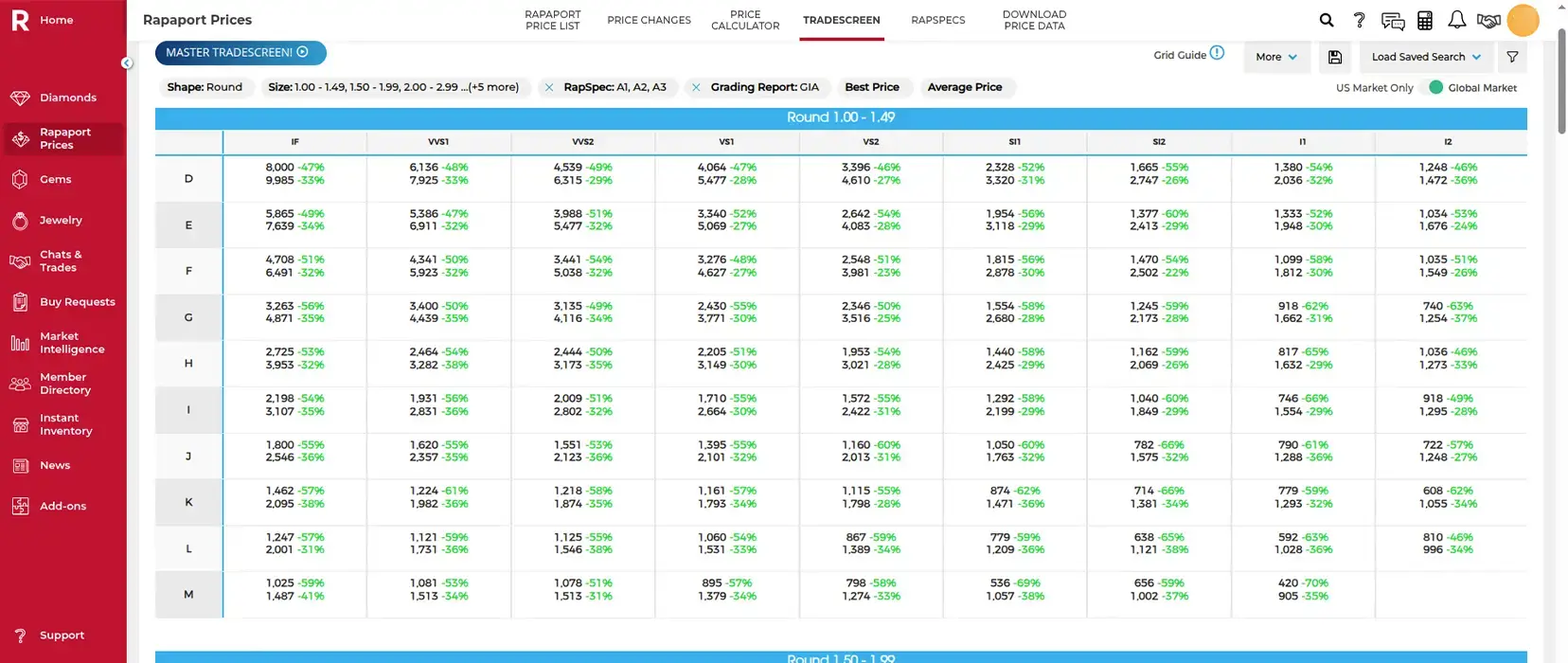This screenshot has height=663, width=1568.
Task: Open the Jewelry ring icon
Action: click(20, 220)
